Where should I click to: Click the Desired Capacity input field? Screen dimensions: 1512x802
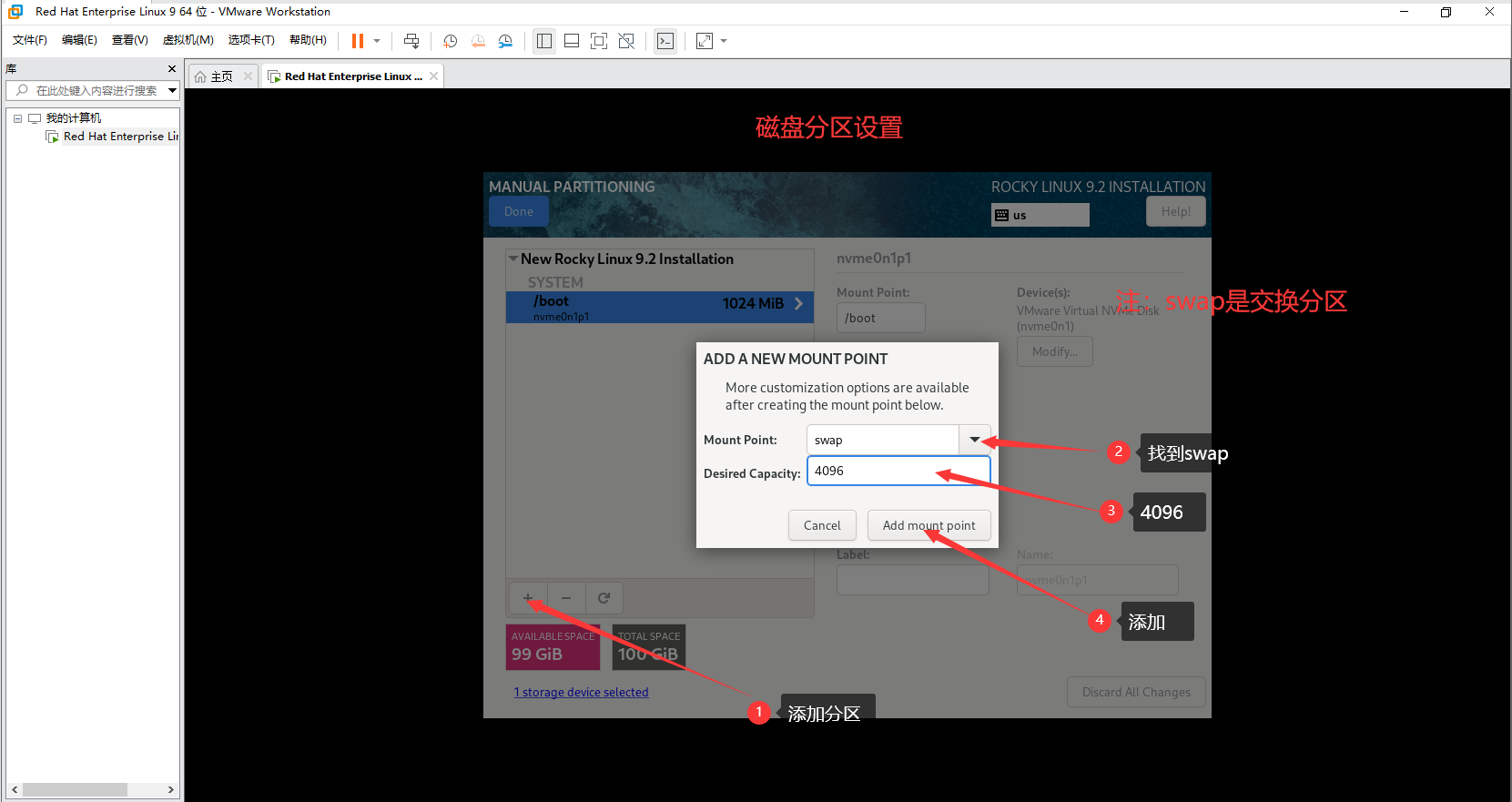(898, 471)
